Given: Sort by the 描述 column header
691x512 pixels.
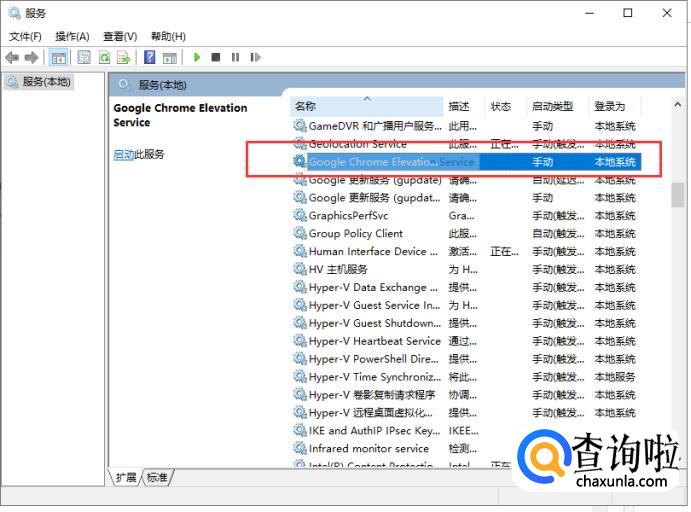Looking at the screenshot, I should pos(464,106).
